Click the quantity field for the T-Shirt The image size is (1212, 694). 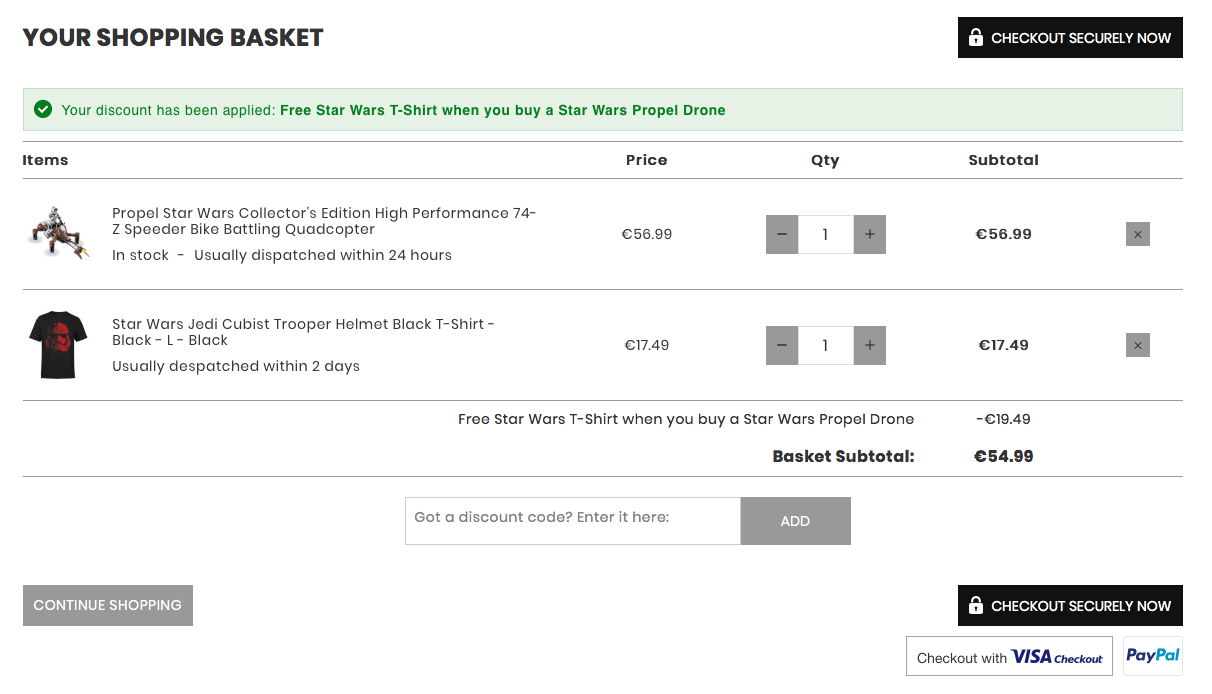(826, 345)
